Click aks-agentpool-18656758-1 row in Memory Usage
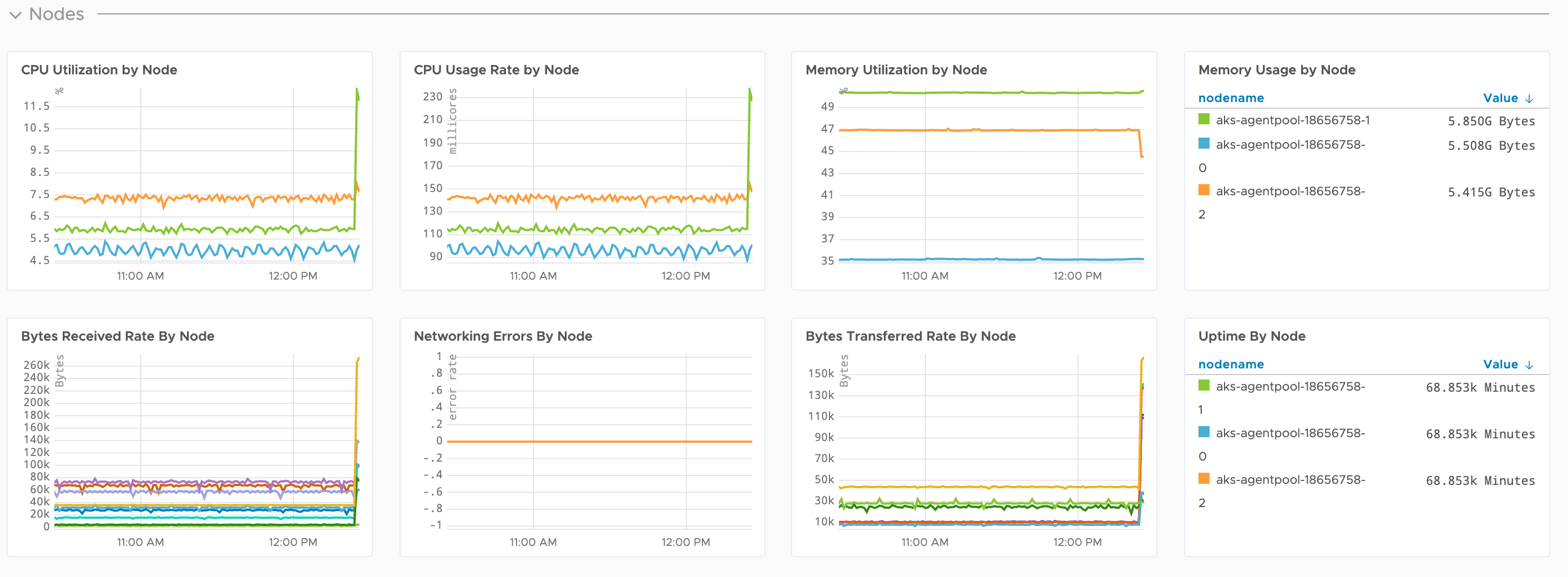Screen dimensions: 1568x577 point(1367,120)
